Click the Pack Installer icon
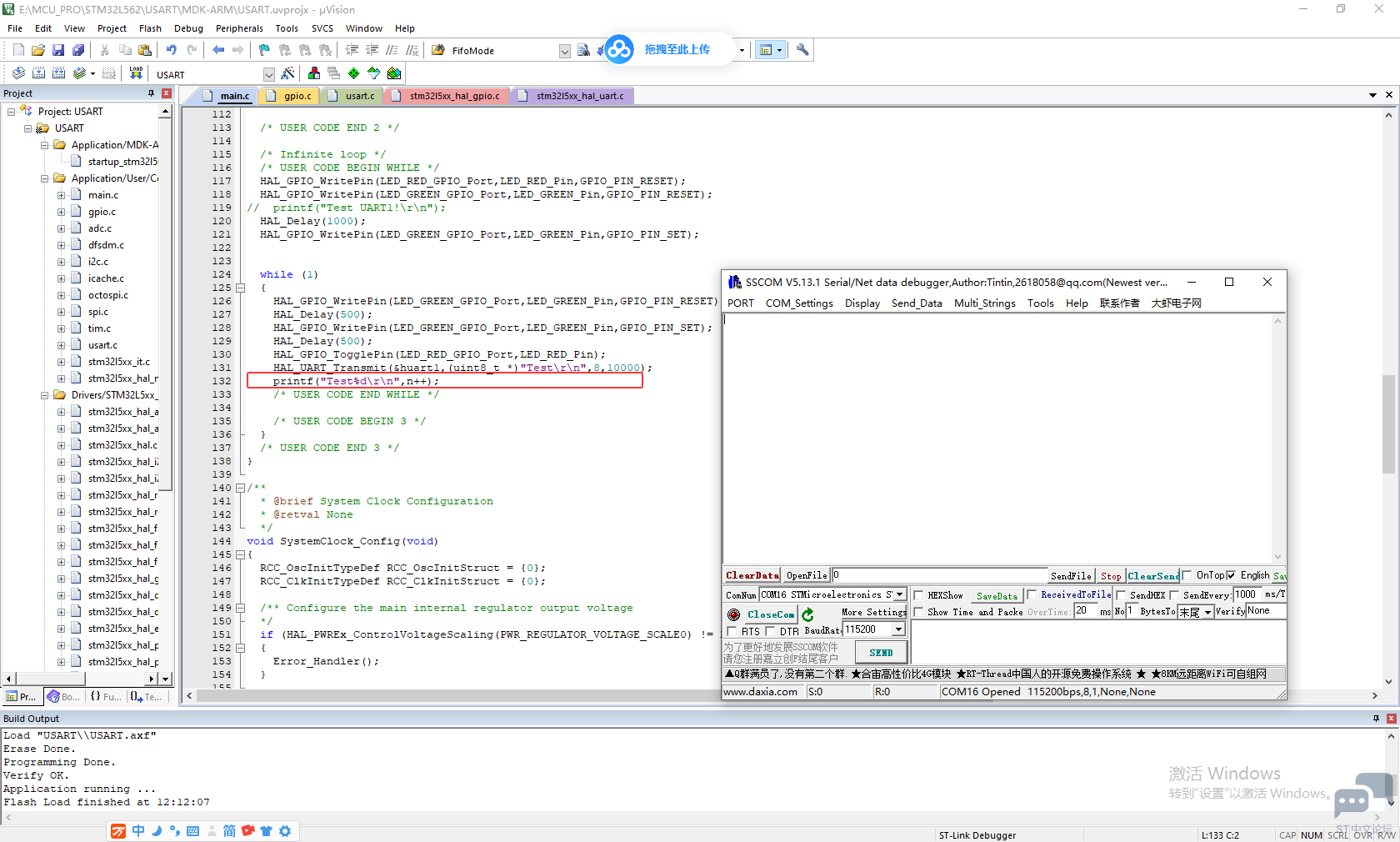 (394, 73)
